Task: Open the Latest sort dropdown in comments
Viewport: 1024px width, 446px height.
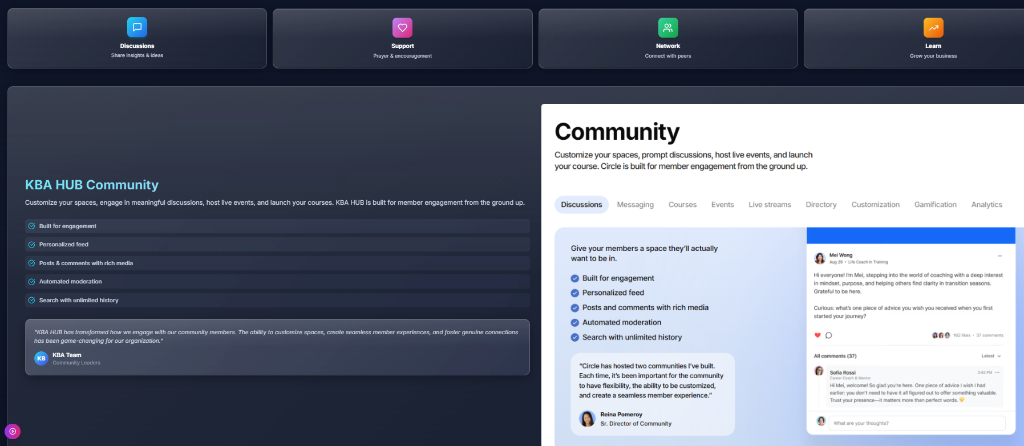Action: [991, 356]
